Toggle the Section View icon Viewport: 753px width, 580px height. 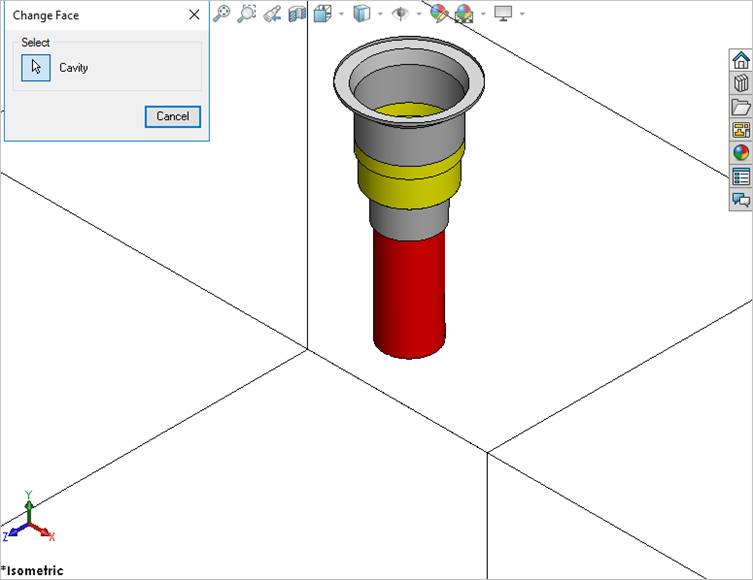pos(297,13)
